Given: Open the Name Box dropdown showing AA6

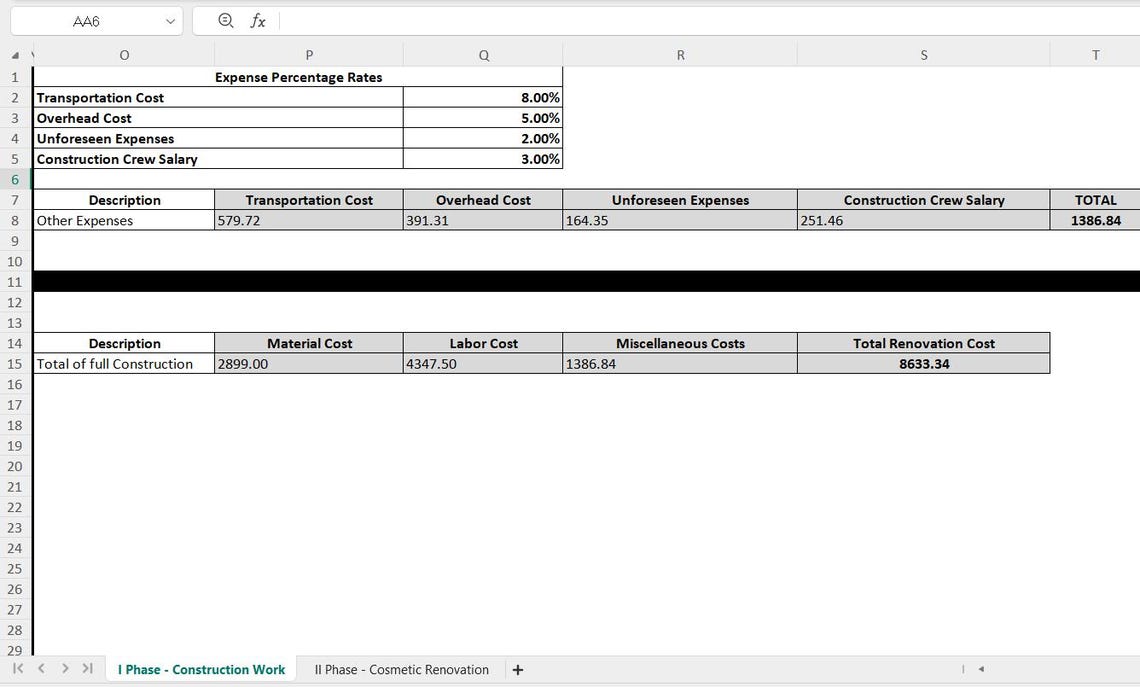Looking at the screenshot, I should [x=170, y=20].
